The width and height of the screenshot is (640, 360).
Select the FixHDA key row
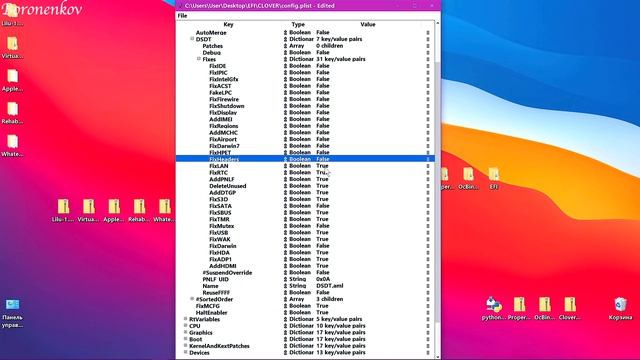219,252
